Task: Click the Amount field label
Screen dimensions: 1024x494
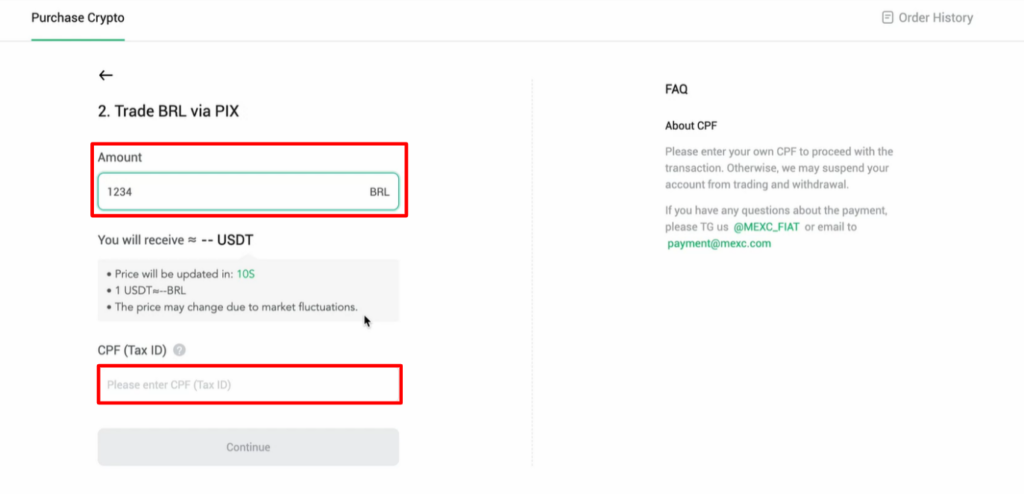Action: tap(120, 157)
